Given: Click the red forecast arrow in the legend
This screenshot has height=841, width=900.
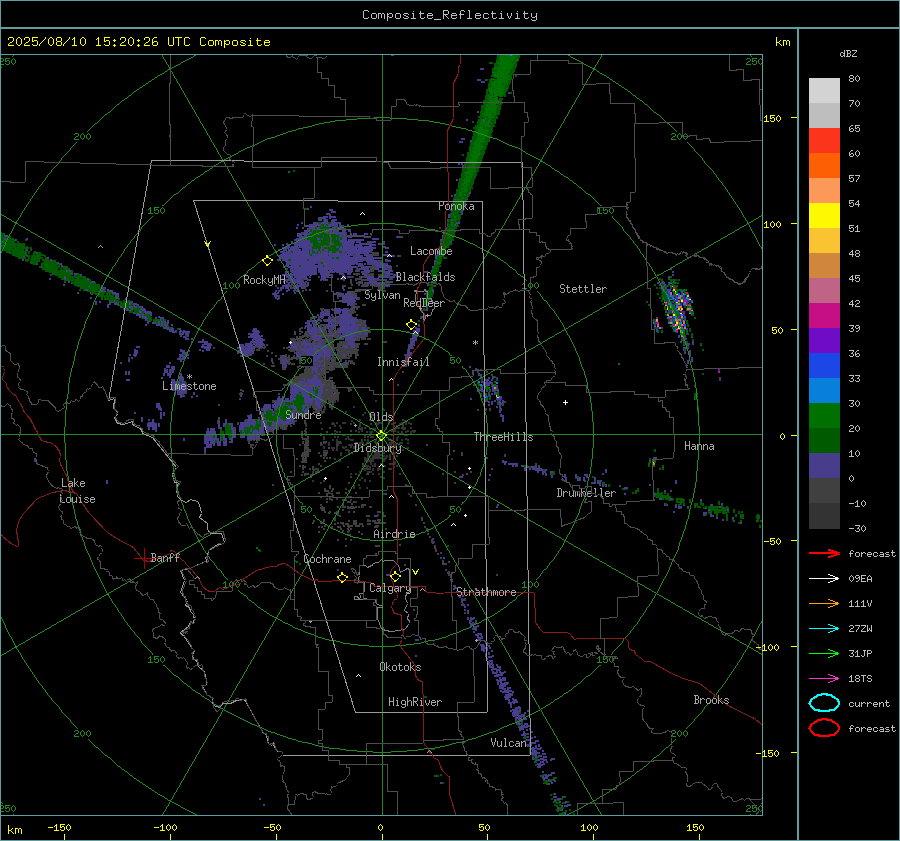Looking at the screenshot, I should [824, 553].
